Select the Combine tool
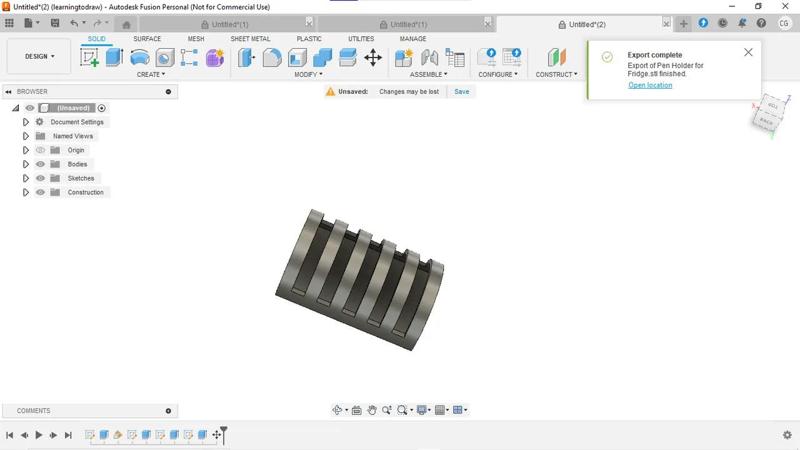This screenshot has height=450, width=800. point(322,58)
